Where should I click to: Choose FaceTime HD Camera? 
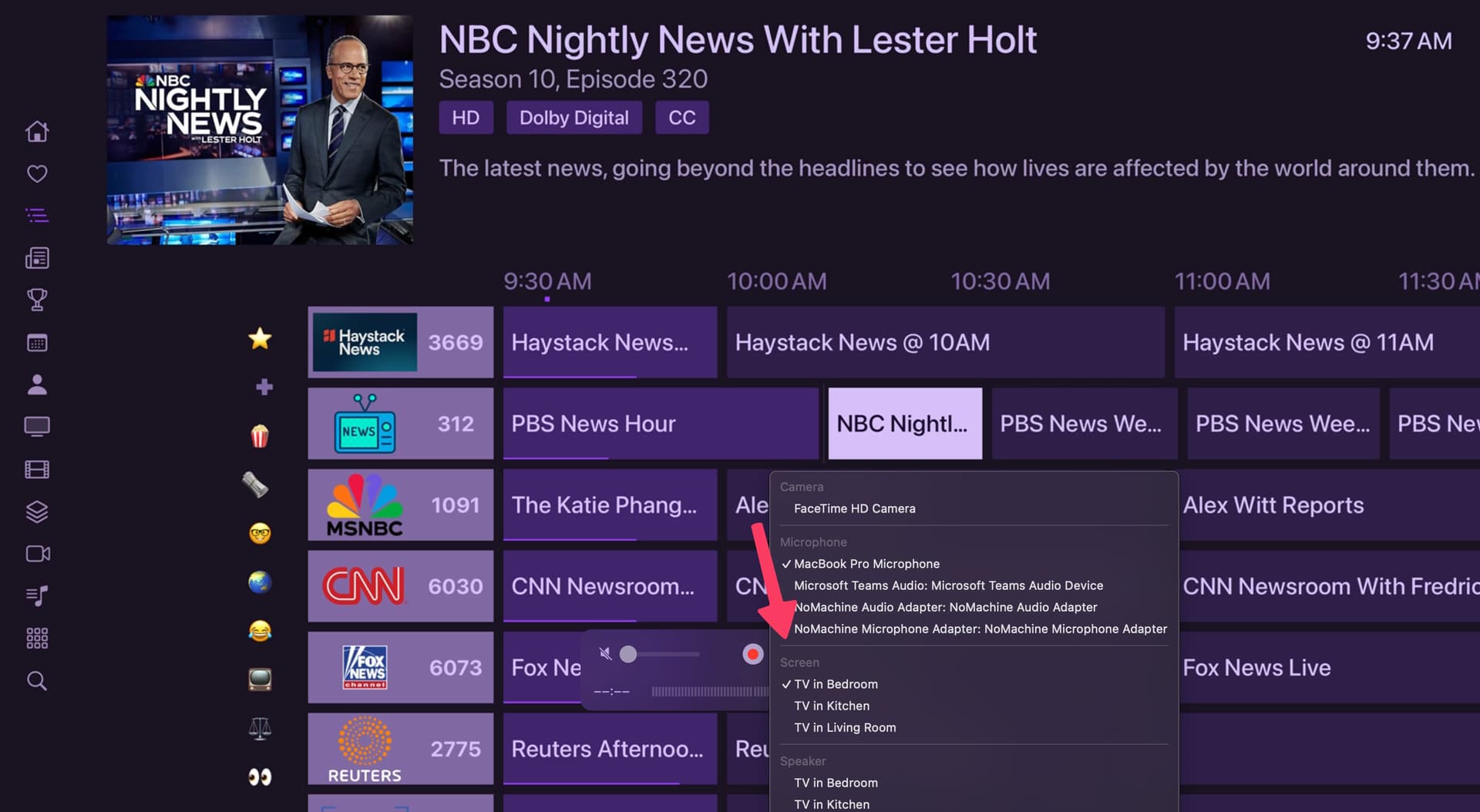(x=854, y=508)
